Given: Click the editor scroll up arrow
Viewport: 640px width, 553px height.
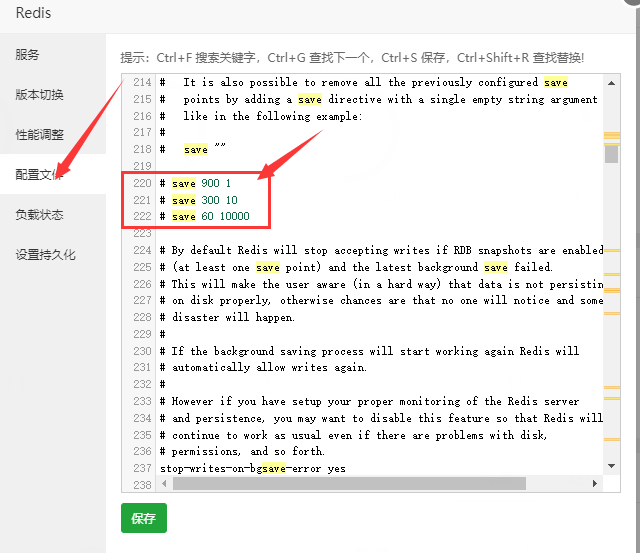Looking at the screenshot, I should tap(611, 83).
